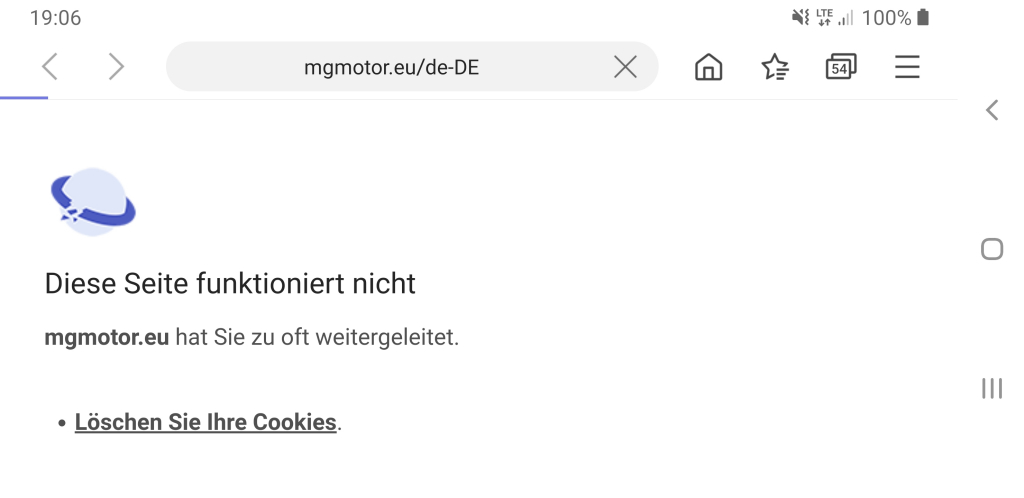Go forward with the browser forward arrow
The image size is (1024, 498).
coord(116,67)
